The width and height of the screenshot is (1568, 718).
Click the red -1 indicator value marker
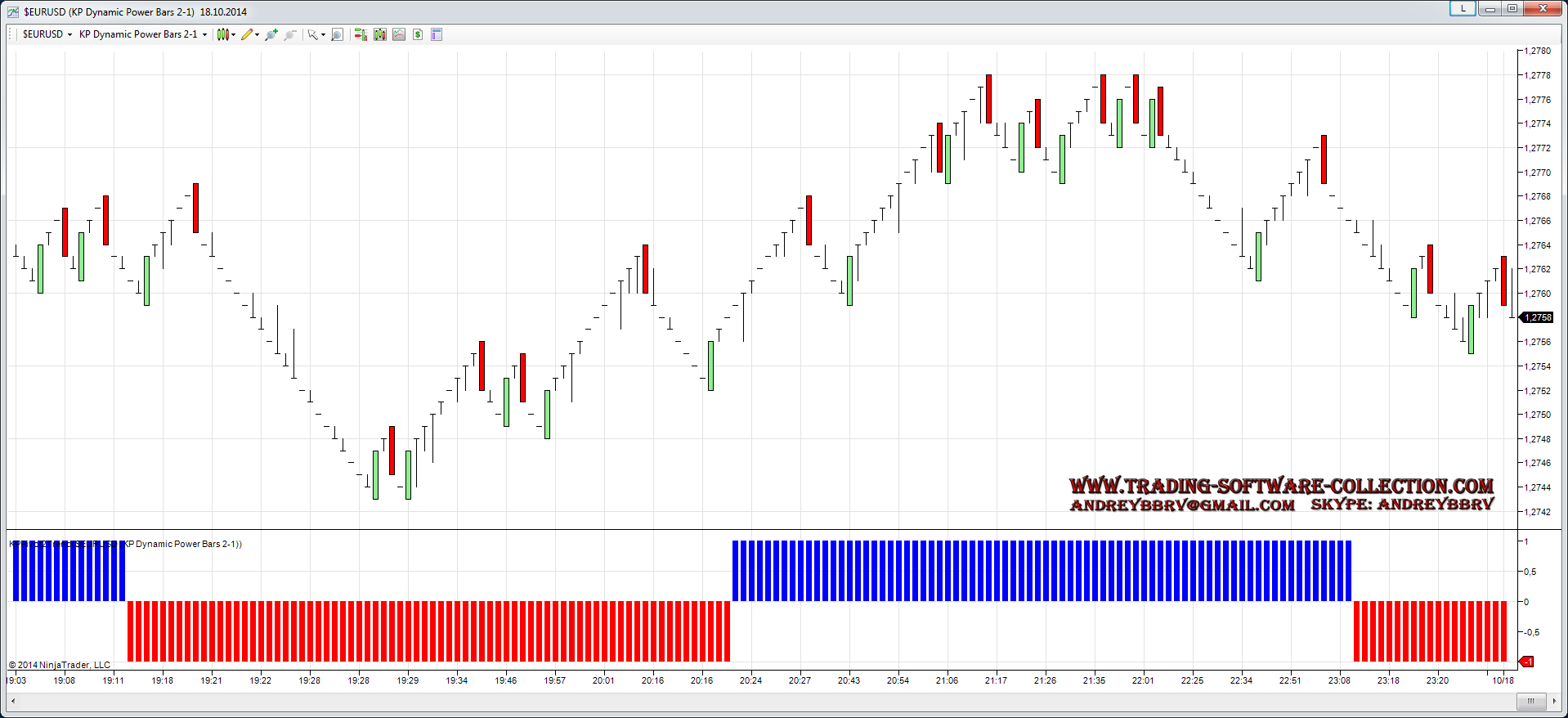tap(1526, 662)
